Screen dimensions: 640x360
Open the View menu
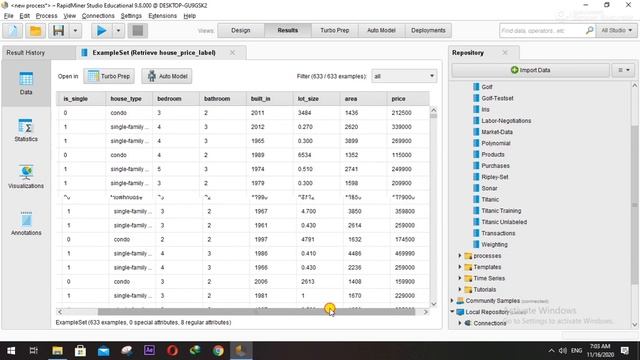[69, 16]
